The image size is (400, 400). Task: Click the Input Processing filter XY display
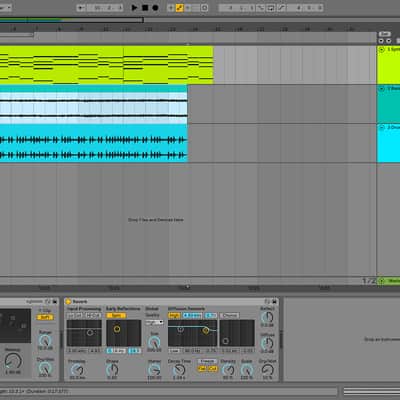coord(84,333)
